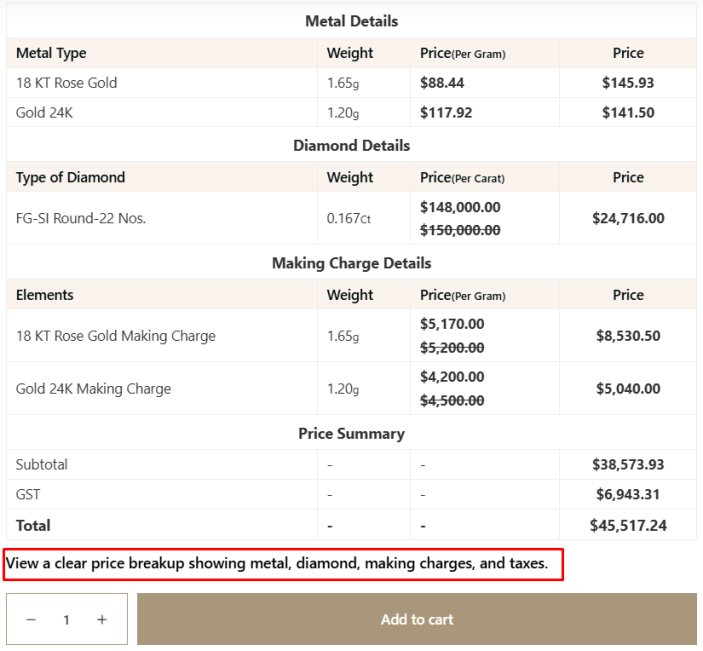Select the 18 KT Rose Gold metal row

click(x=67, y=83)
